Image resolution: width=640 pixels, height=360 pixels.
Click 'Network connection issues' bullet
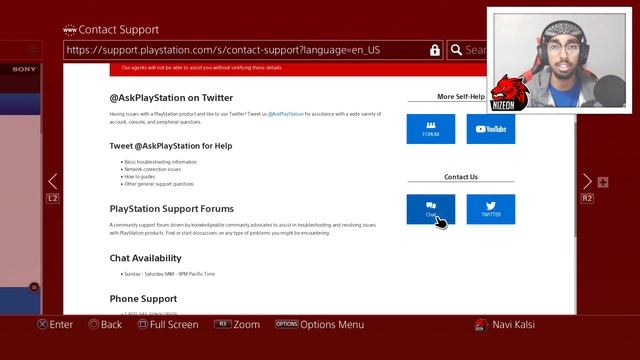[153, 169]
